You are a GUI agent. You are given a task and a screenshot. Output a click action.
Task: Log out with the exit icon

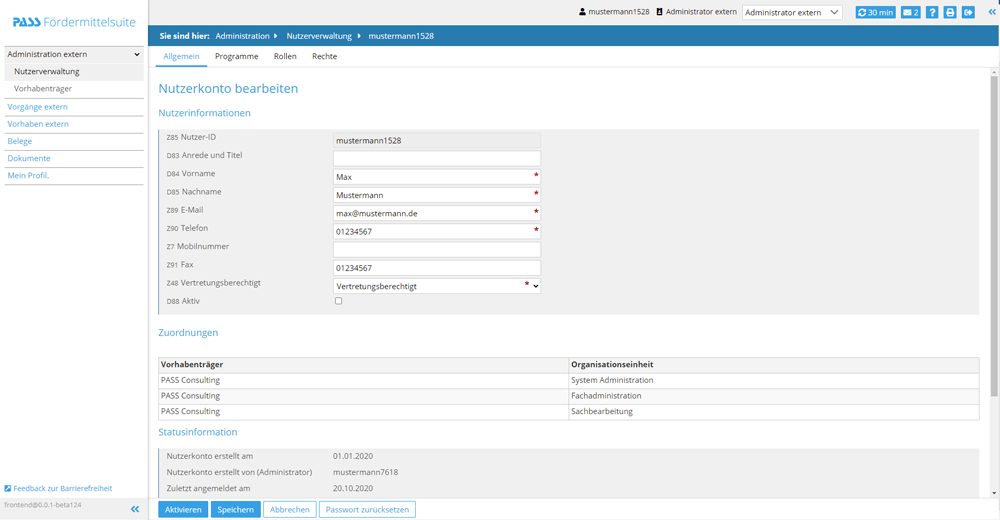pos(968,12)
